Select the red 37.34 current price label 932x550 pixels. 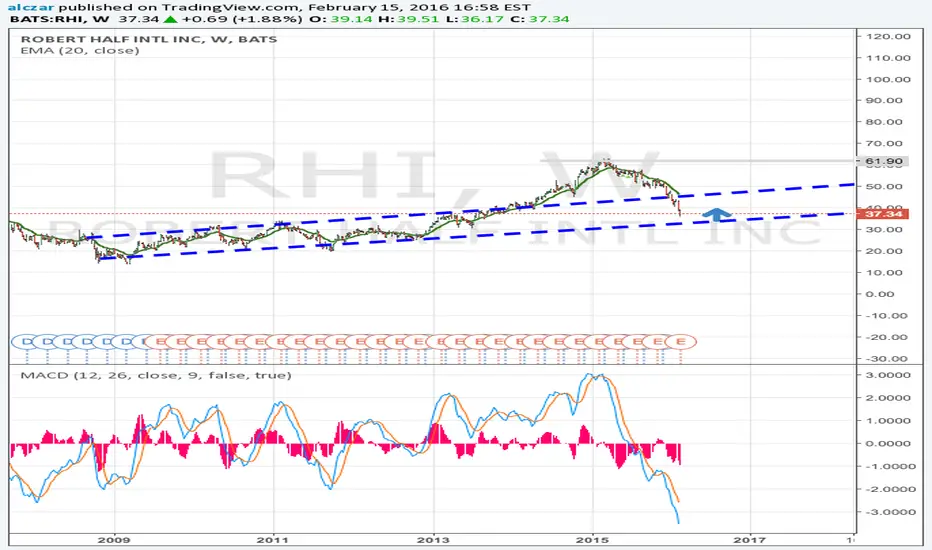point(883,213)
